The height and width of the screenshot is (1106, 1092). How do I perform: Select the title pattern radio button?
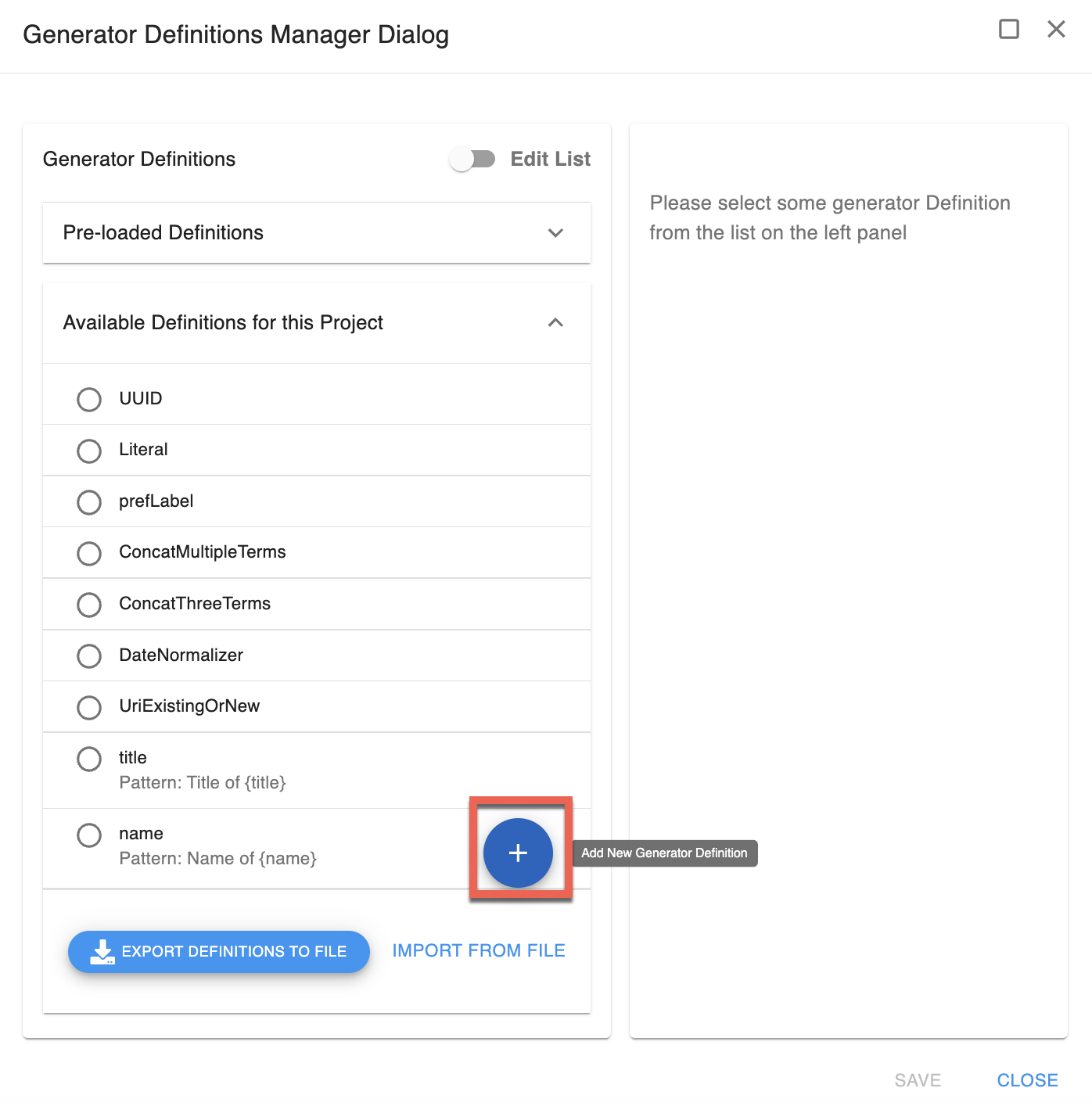click(x=89, y=759)
